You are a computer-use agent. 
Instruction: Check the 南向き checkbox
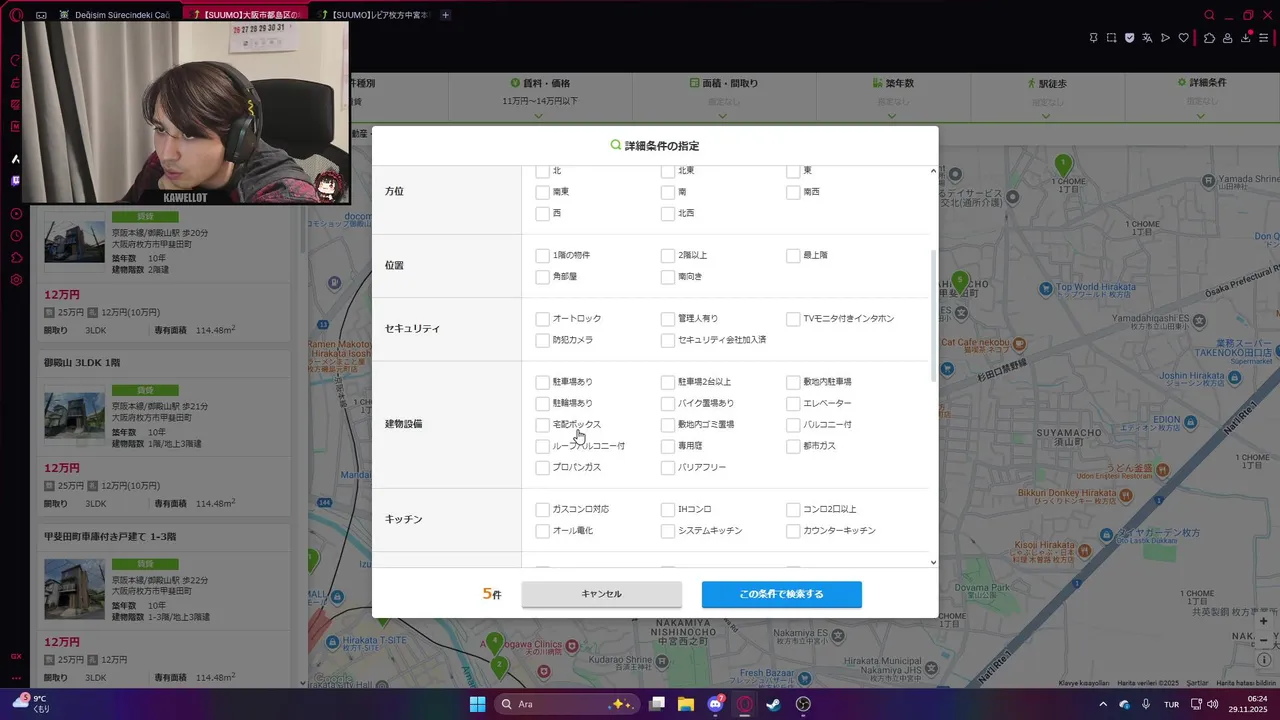[x=668, y=277]
